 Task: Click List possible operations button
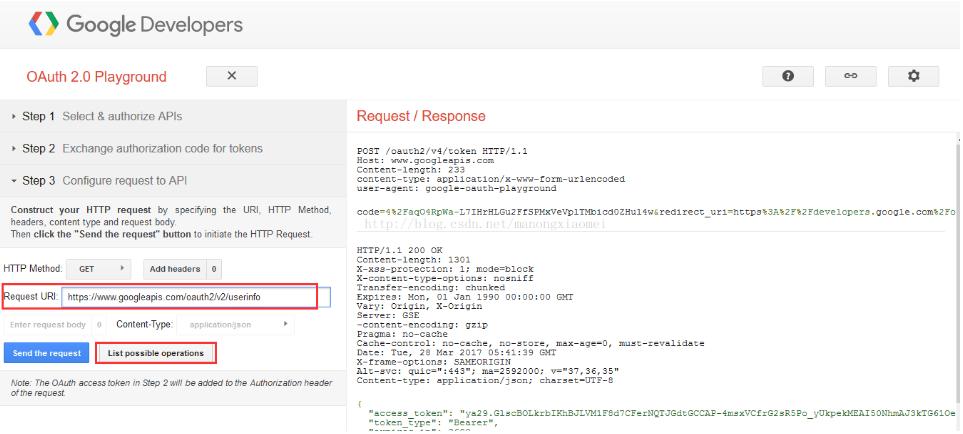tap(155, 353)
